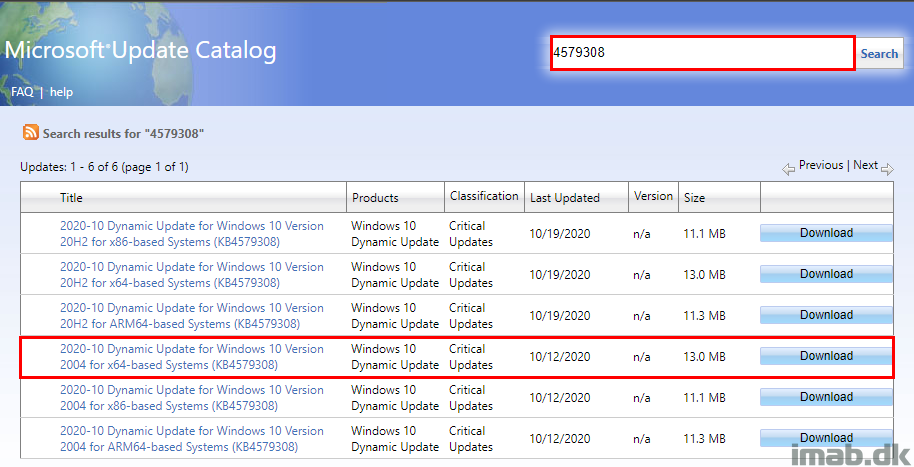Image resolution: width=914 pixels, height=467 pixels.
Task: Sort by Last Updated column header
Action: click(x=564, y=198)
